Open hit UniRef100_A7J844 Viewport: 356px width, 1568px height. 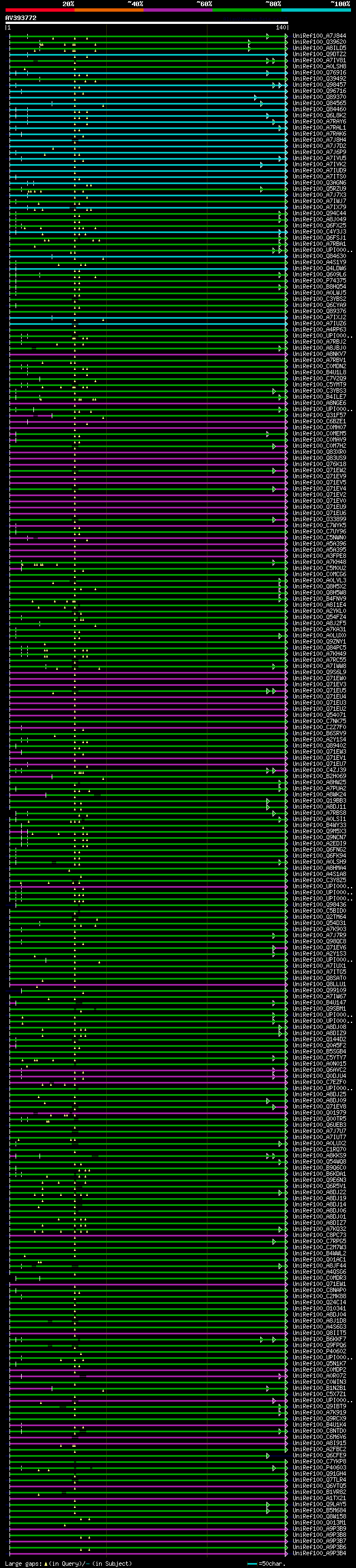(319, 36)
